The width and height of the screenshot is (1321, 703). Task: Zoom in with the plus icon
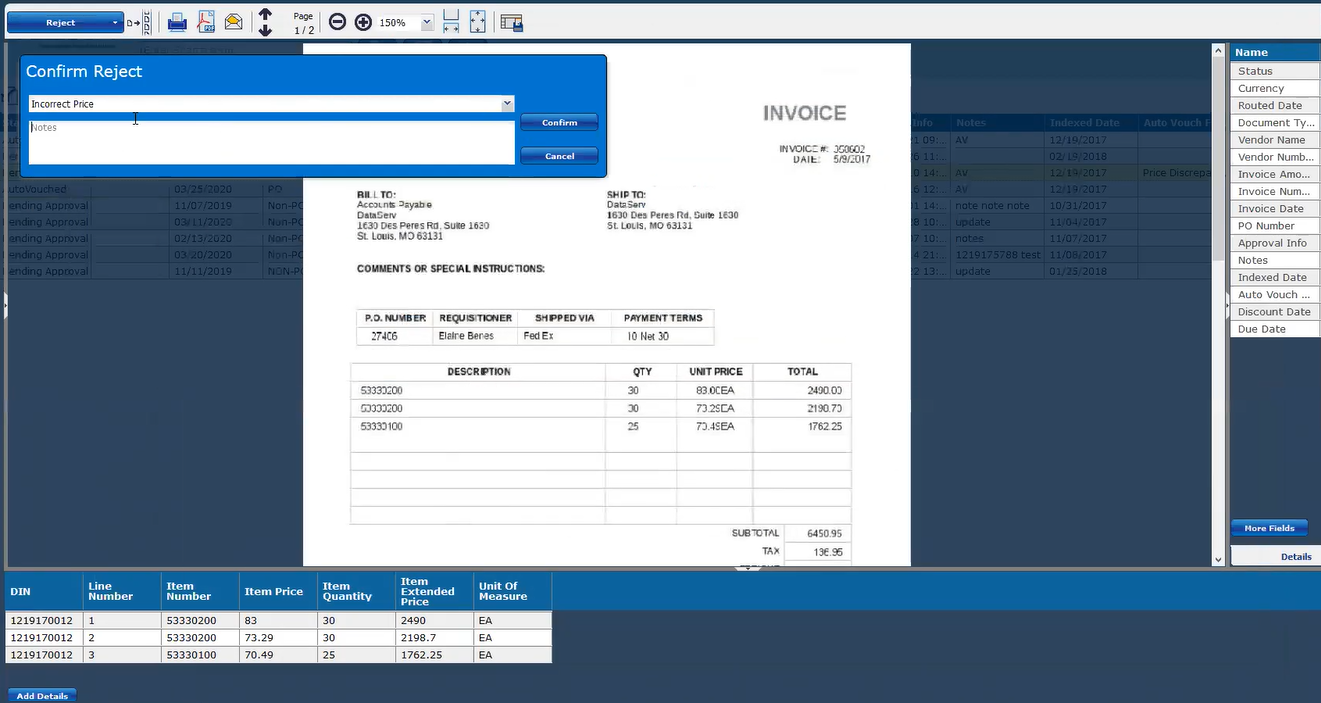coord(363,22)
